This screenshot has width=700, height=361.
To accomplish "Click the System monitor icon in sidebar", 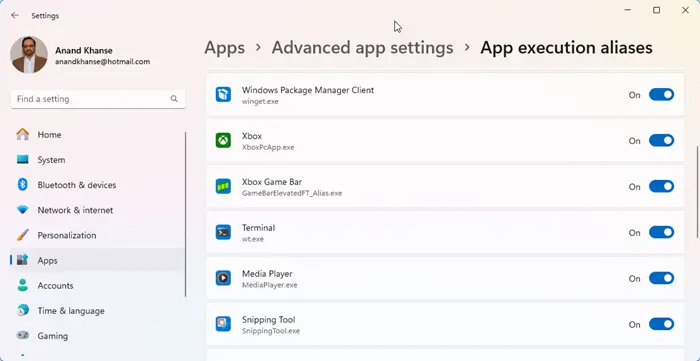I will pos(22,159).
